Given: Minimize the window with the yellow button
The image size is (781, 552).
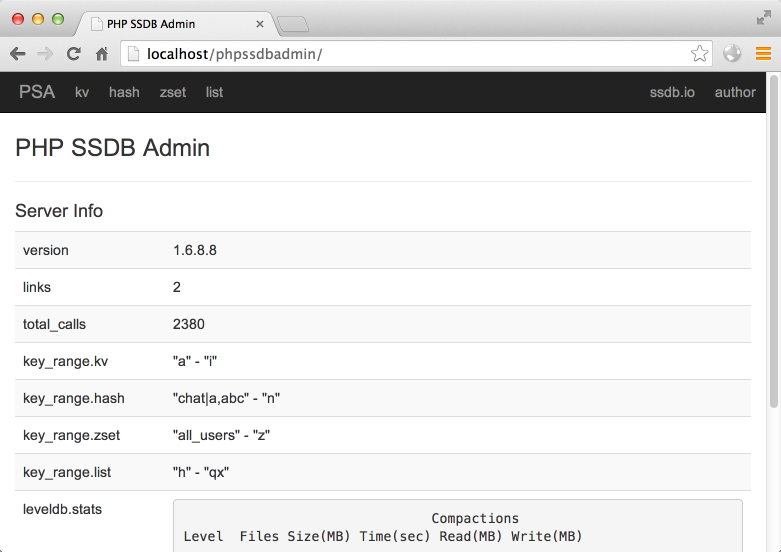Looking at the screenshot, I should tap(38, 19).
